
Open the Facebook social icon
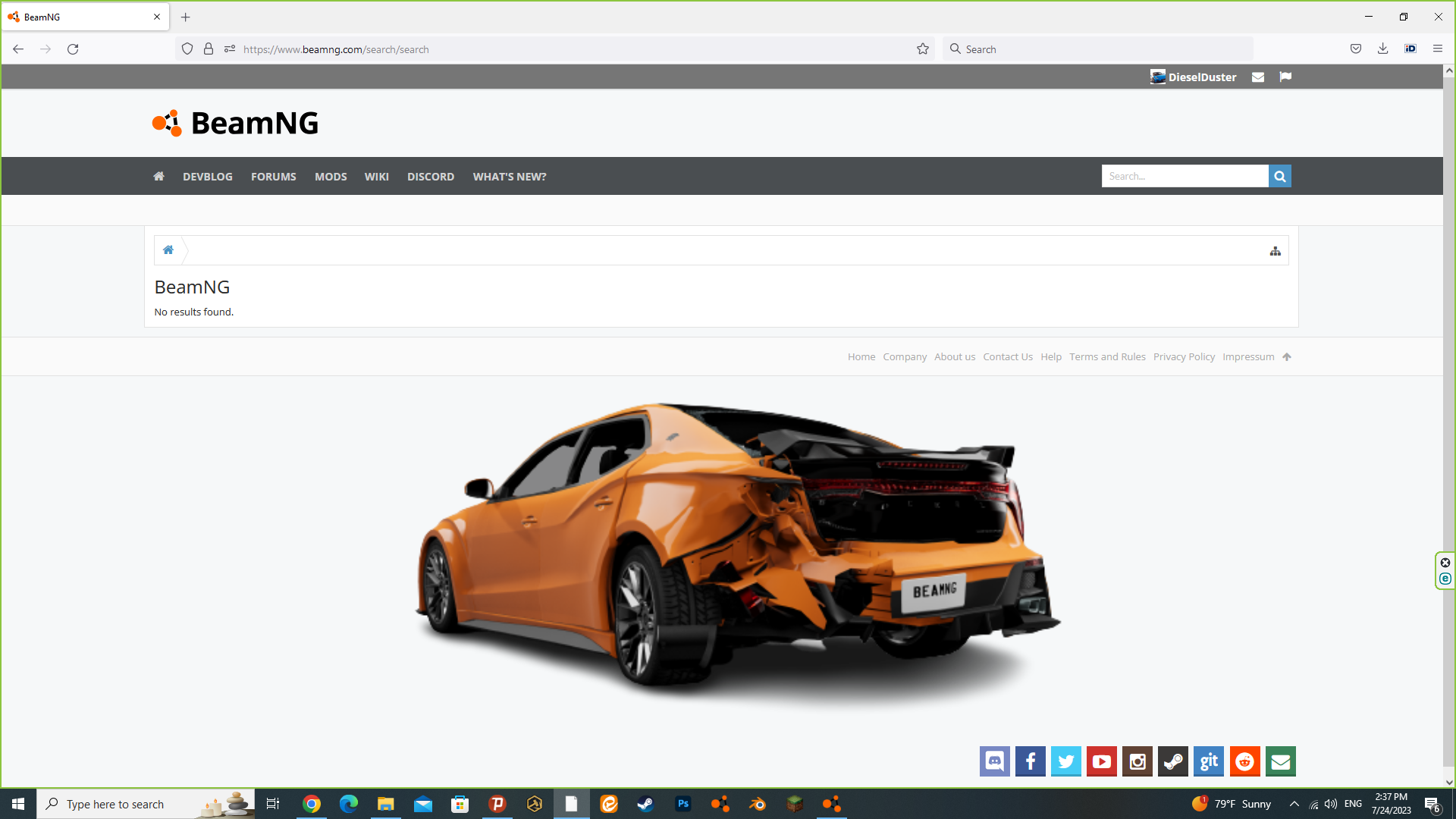click(x=1030, y=761)
